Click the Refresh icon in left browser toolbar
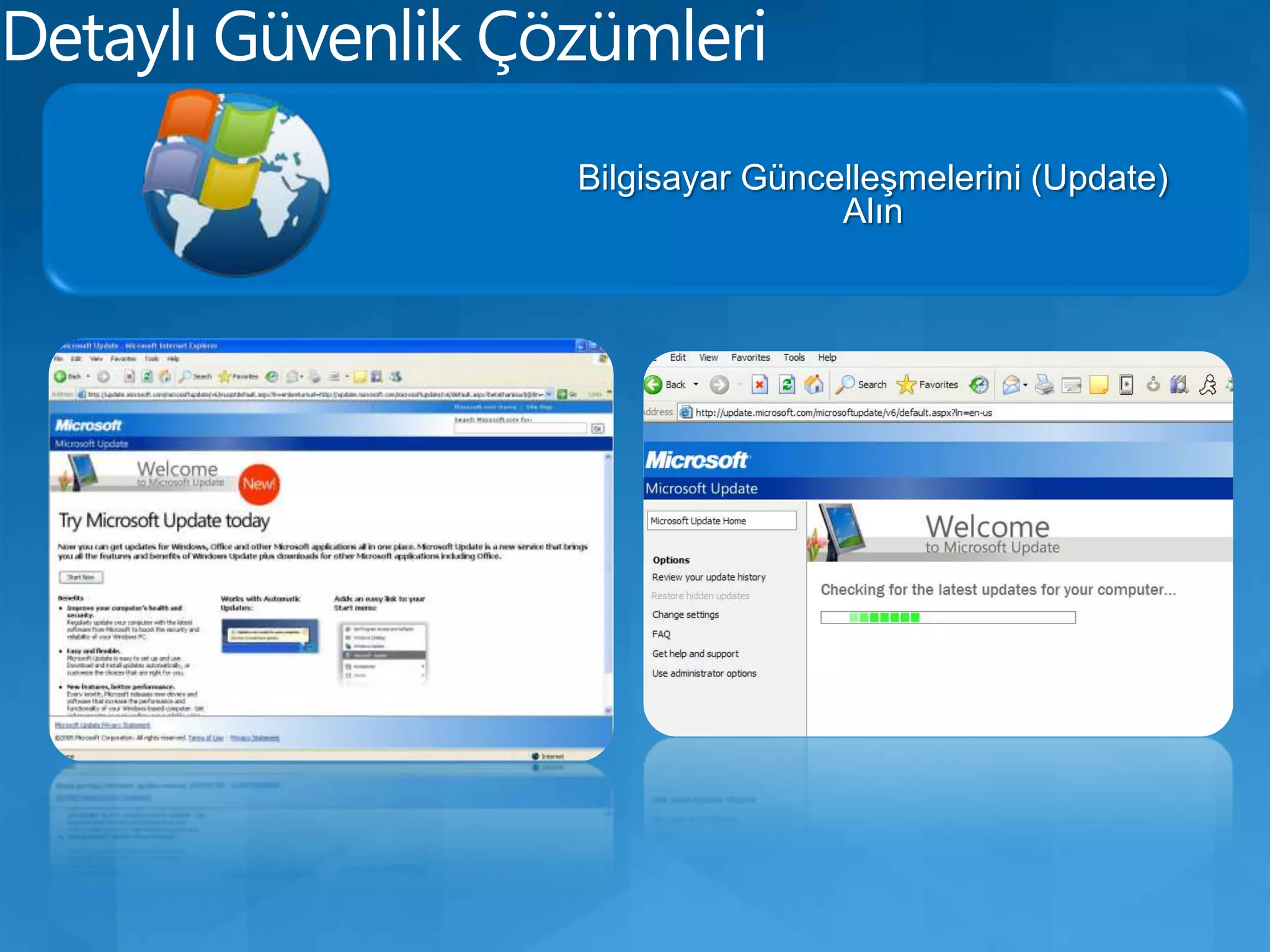Image resolution: width=1270 pixels, height=952 pixels. (148, 376)
